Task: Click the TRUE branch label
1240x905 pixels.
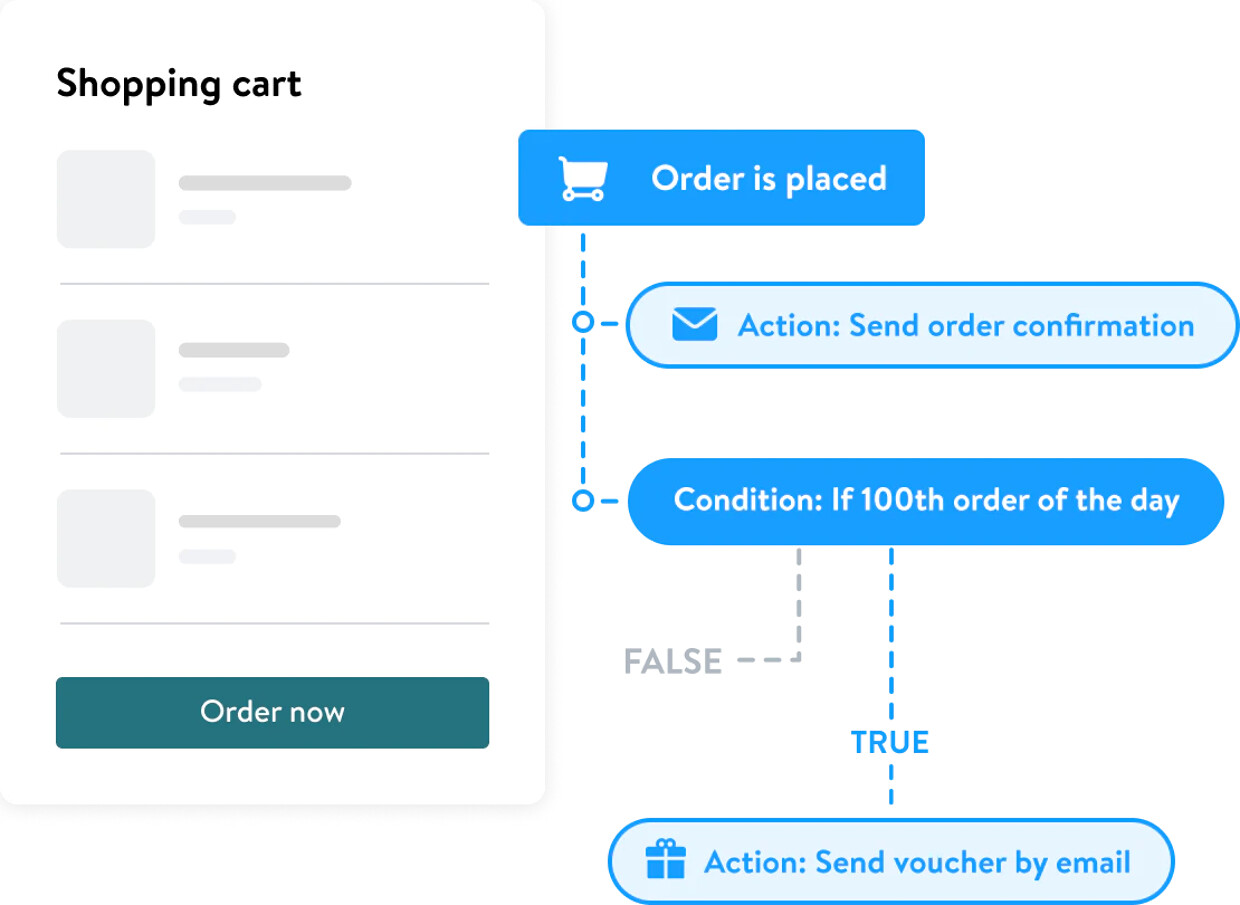Action: tap(890, 742)
